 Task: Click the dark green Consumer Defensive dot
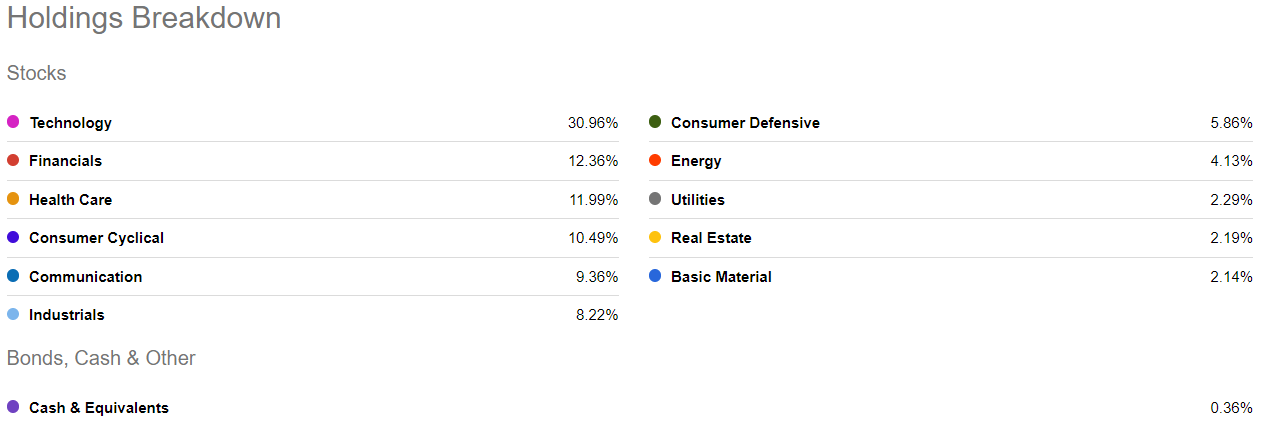click(655, 122)
